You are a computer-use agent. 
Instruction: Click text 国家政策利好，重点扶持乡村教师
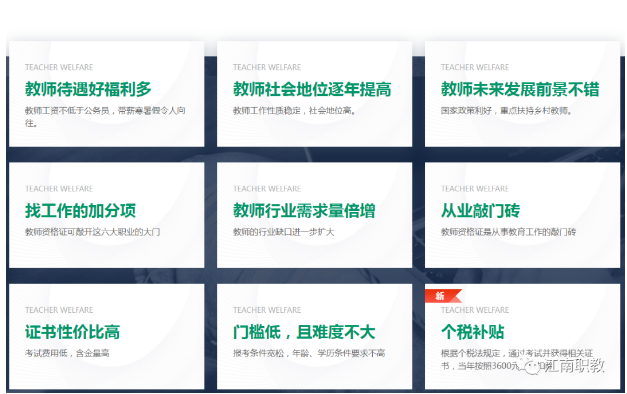[506, 111]
